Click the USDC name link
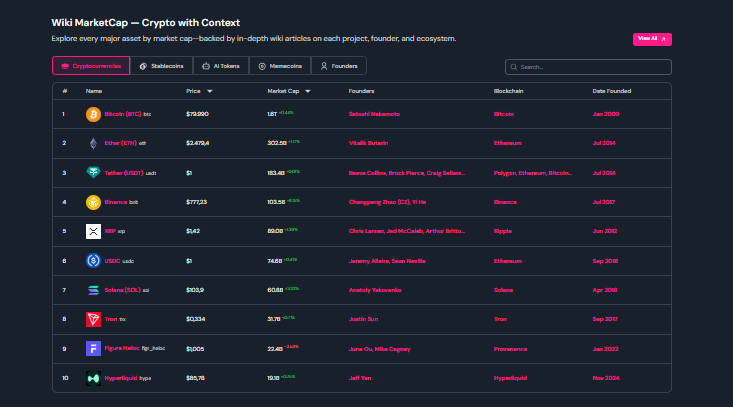 (x=112, y=261)
